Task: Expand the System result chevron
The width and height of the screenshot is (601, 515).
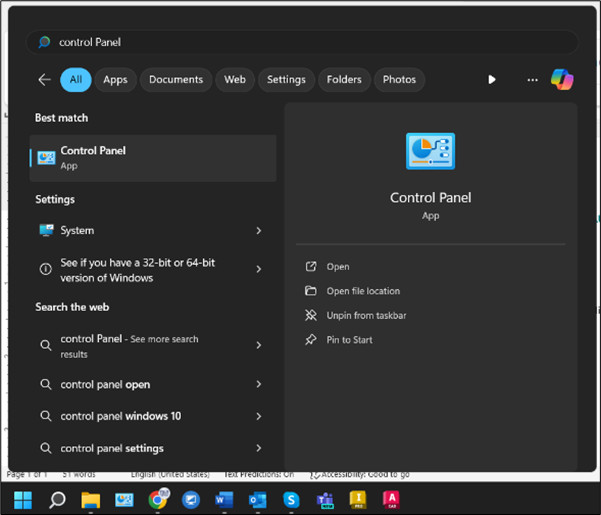Action: click(x=259, y=230)
